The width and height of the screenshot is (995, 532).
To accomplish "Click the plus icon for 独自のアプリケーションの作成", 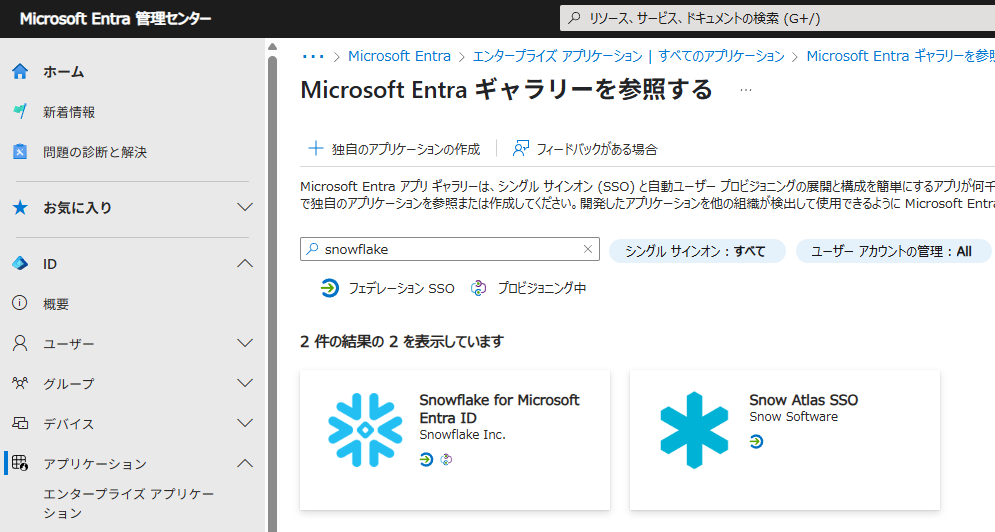I will coord(315,149).
